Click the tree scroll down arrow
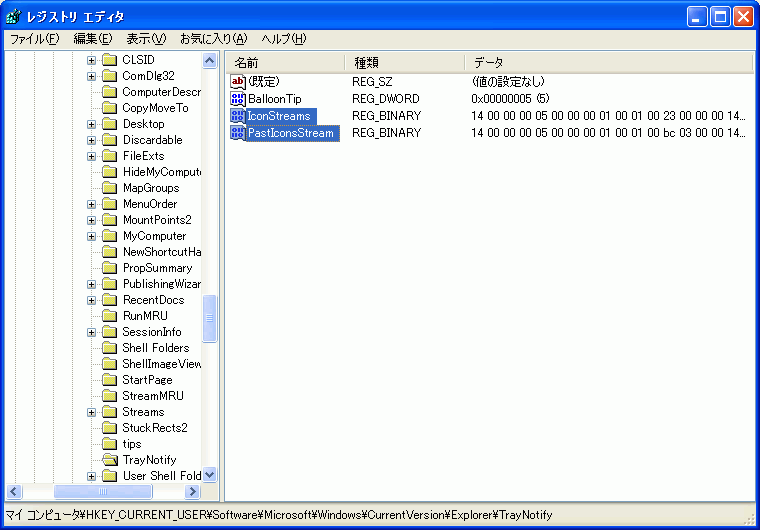This screenshot has width=760, height=530. tap(209, 475)
